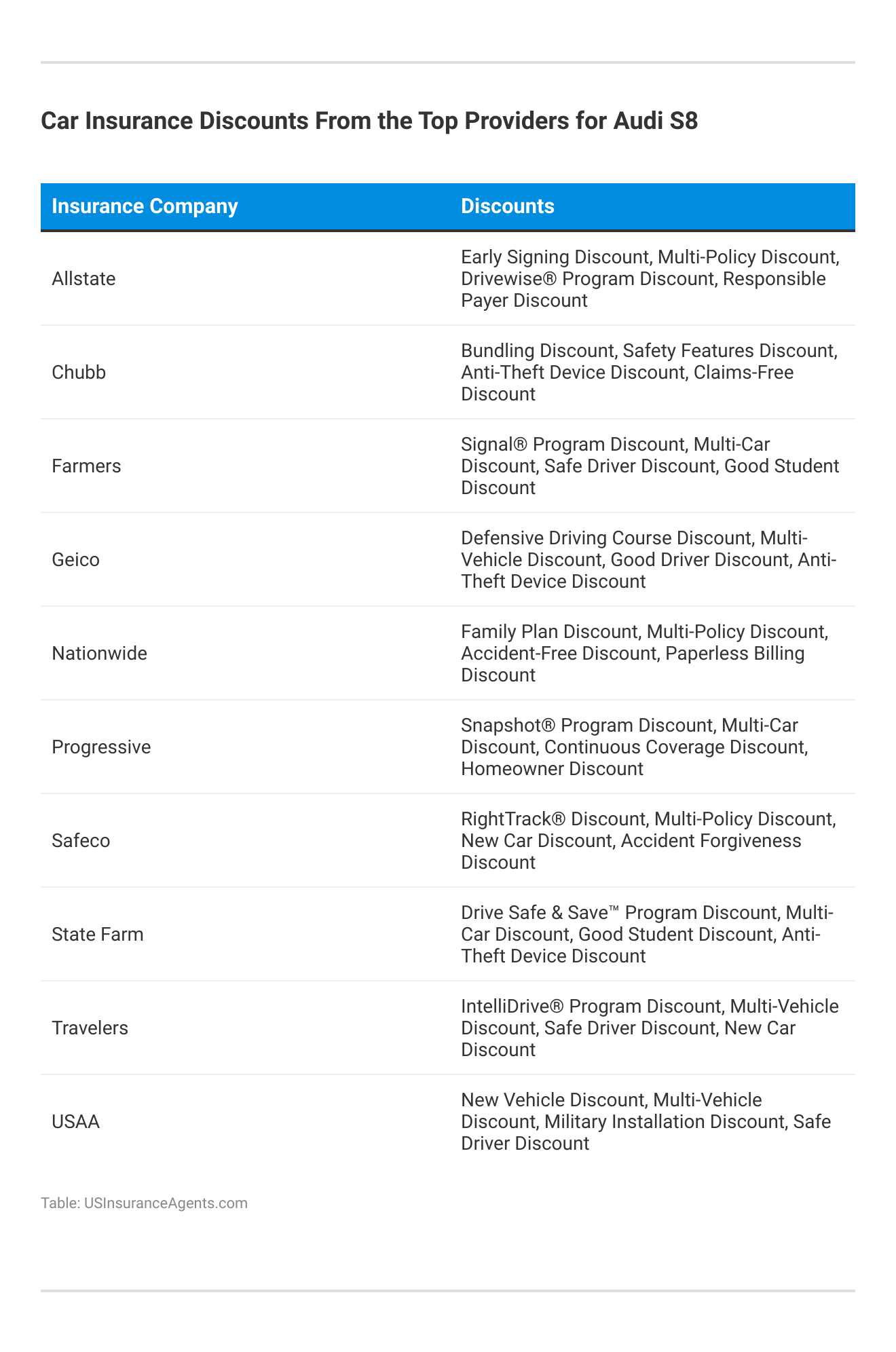The height and width of the screenshot is (1352, 896).
Task: Click Geico's Defensive Driving Course Discount text
Action: (606, 538)
